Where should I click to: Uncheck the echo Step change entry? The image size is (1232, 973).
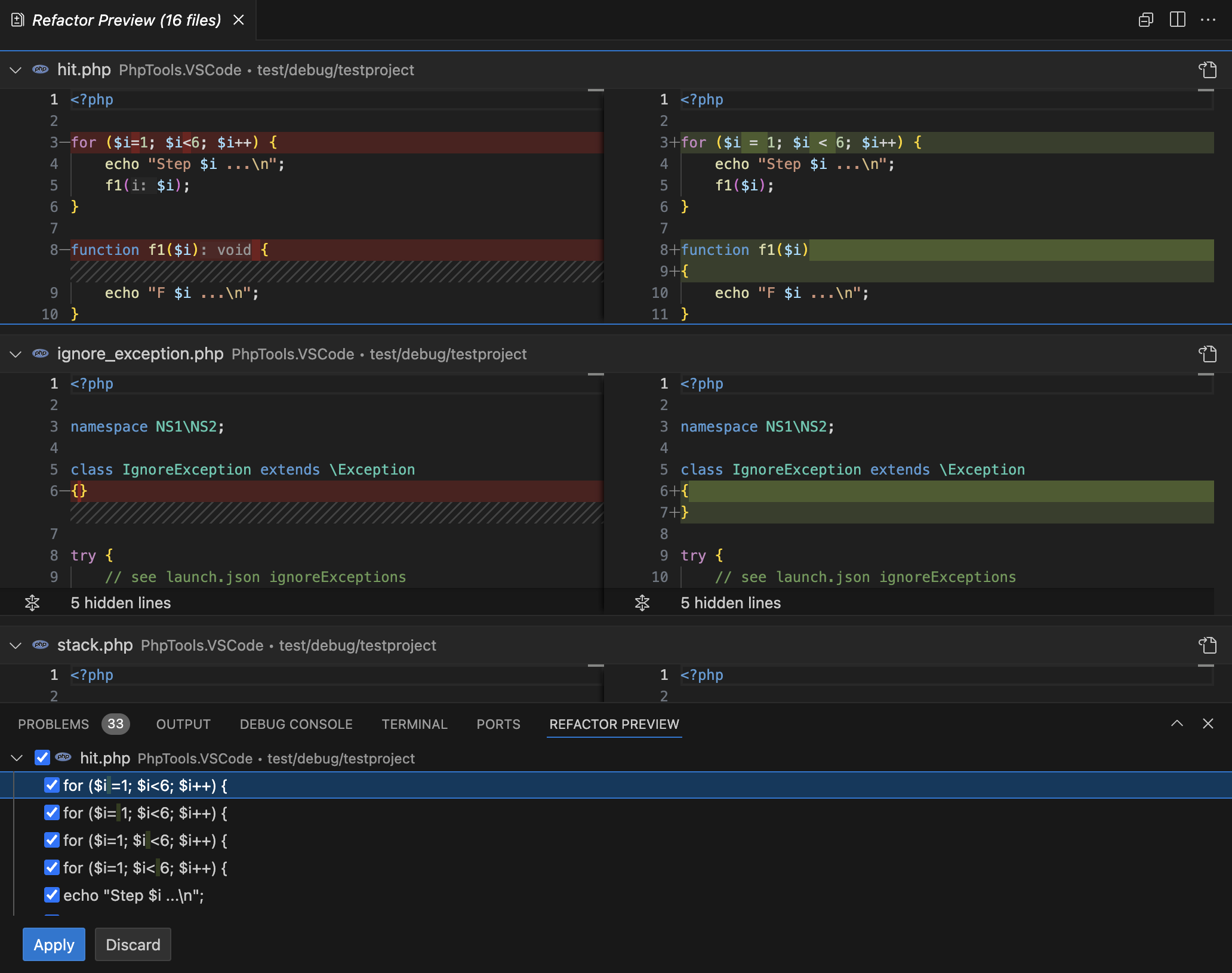(52, 895)
